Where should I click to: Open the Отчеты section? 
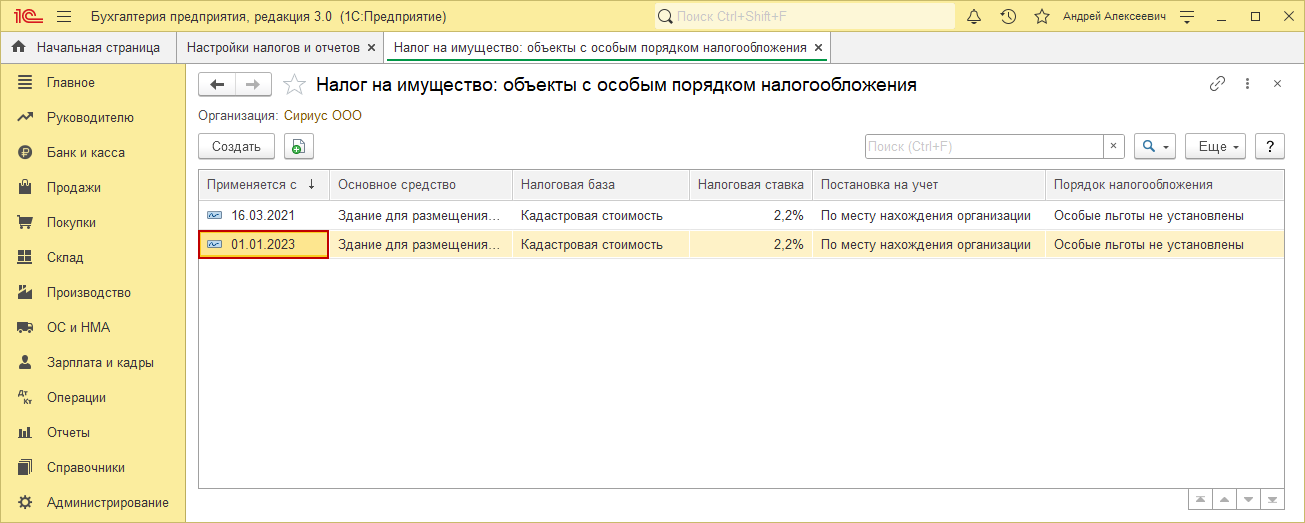coord(68,432)
